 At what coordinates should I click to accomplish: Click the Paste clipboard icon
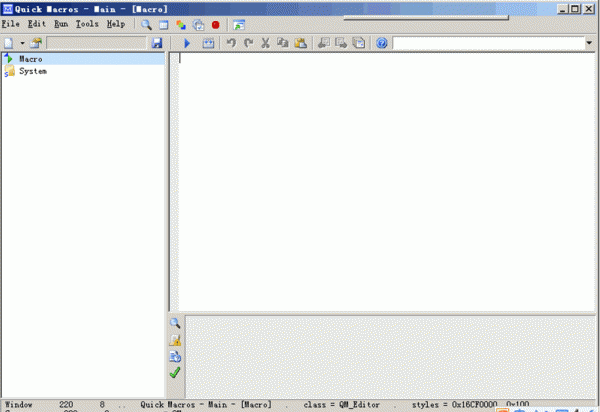[301, 43]
